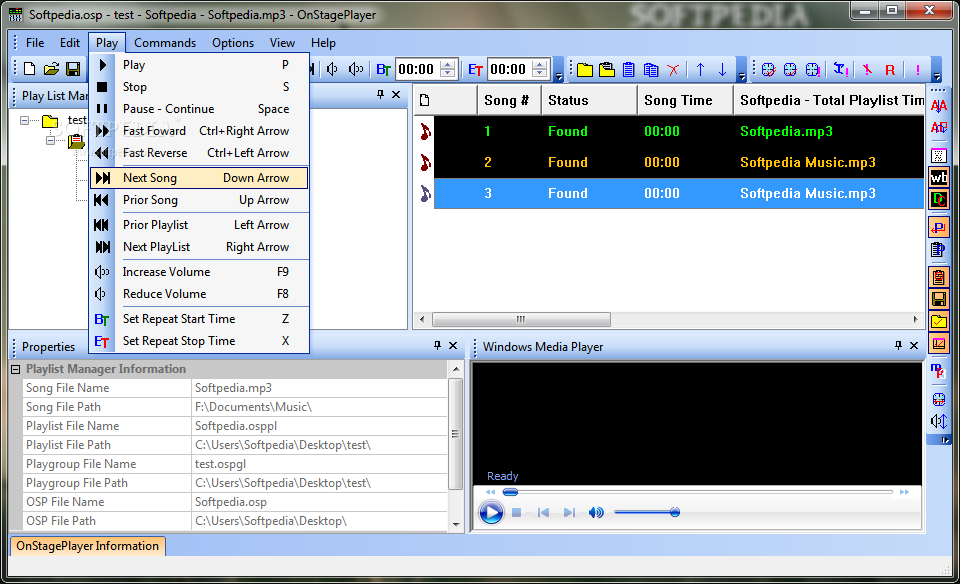Close the Properties panel

453,345
